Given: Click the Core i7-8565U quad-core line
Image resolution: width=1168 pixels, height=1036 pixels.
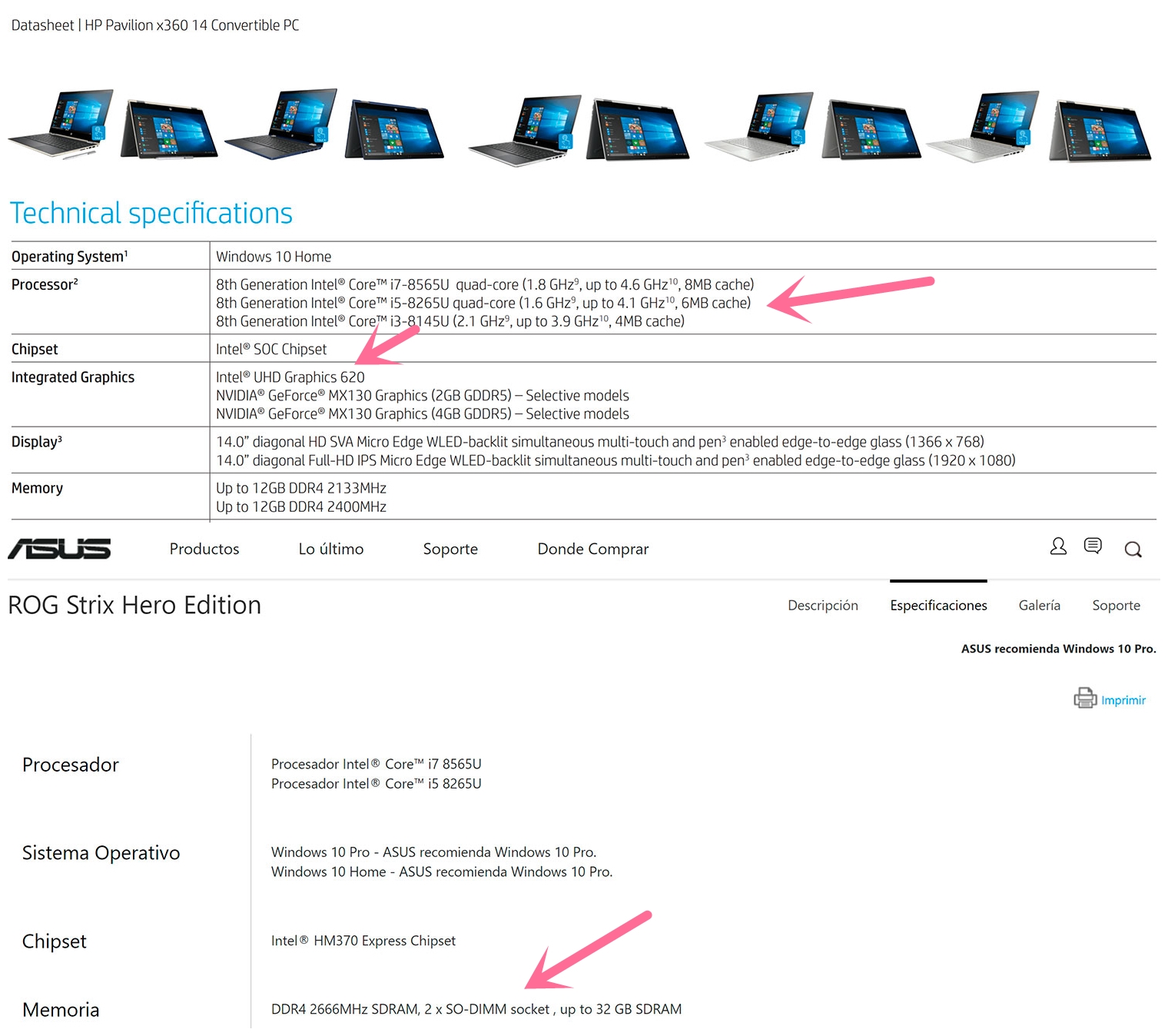Looking at the screenshot, I should (485, 284).
